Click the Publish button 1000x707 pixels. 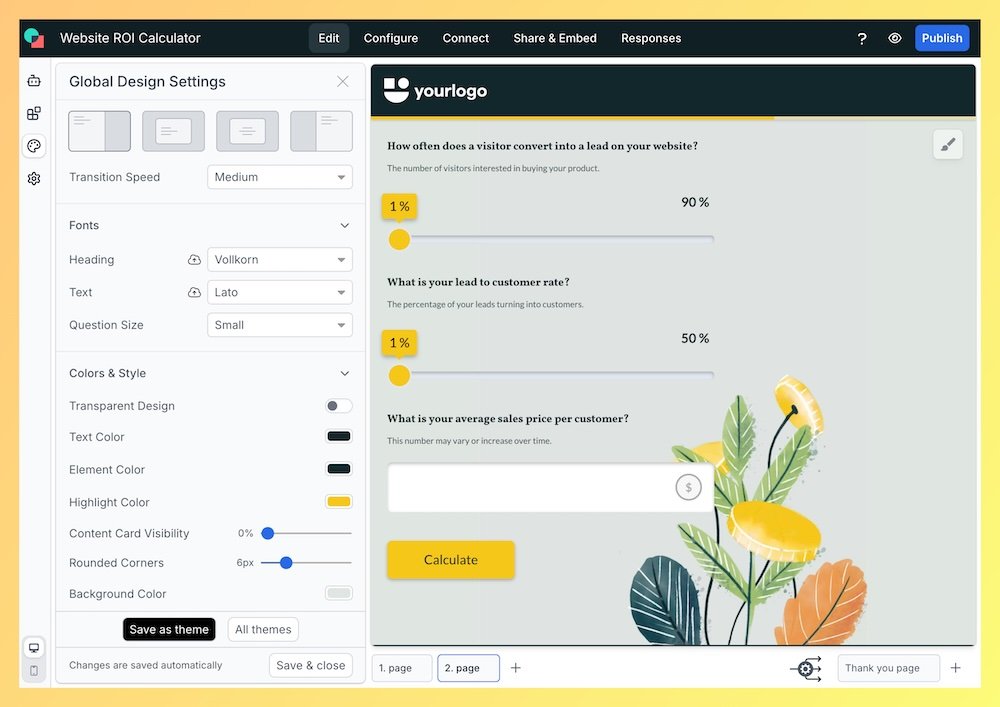941,37
